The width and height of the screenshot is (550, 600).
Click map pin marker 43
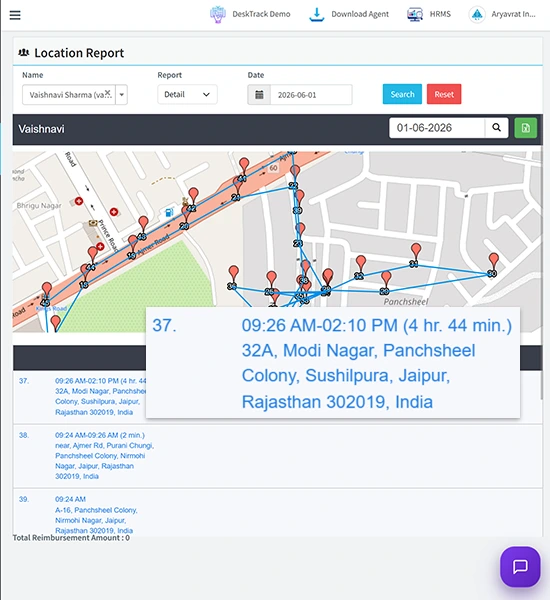143,225
